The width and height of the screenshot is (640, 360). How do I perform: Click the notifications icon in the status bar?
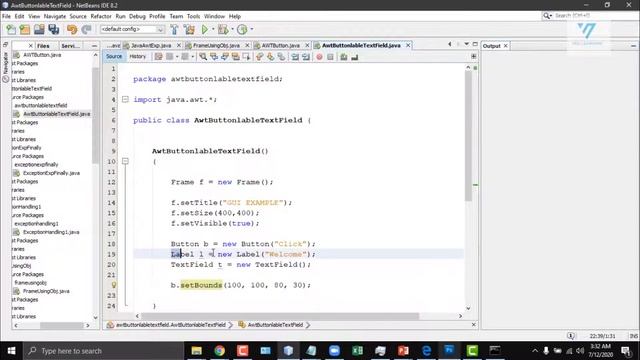point(571,336)
